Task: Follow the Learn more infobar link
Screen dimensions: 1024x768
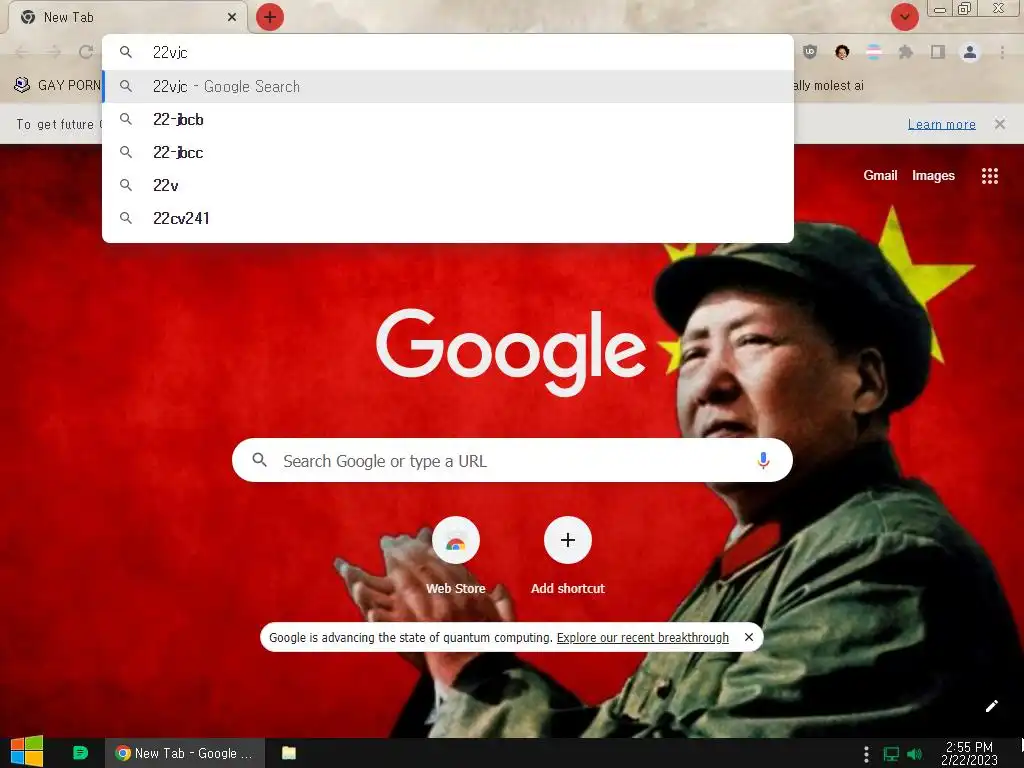Action: (941, 124)
